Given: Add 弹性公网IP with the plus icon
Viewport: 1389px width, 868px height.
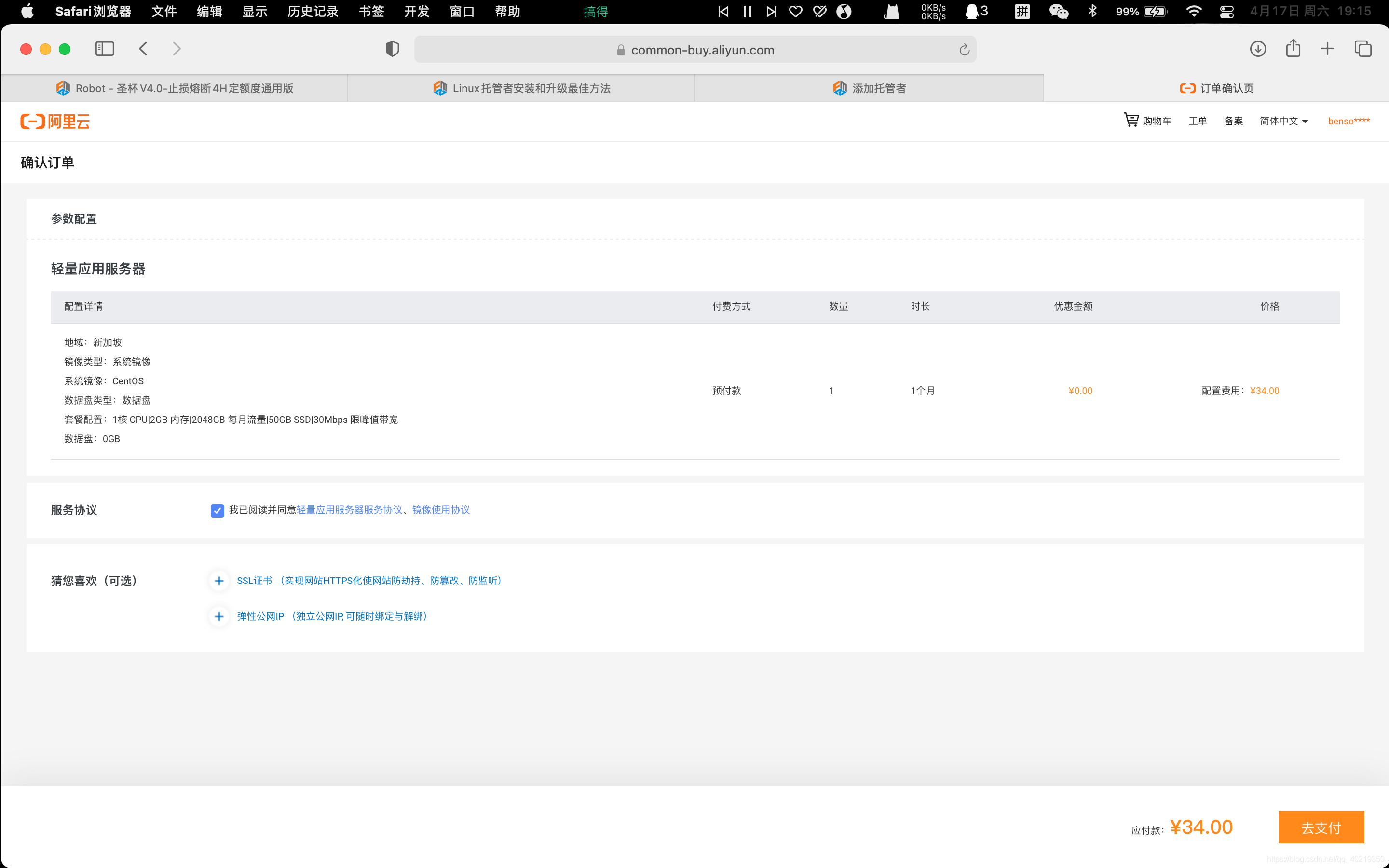Looking at the screenshot, I should [218, 616].
